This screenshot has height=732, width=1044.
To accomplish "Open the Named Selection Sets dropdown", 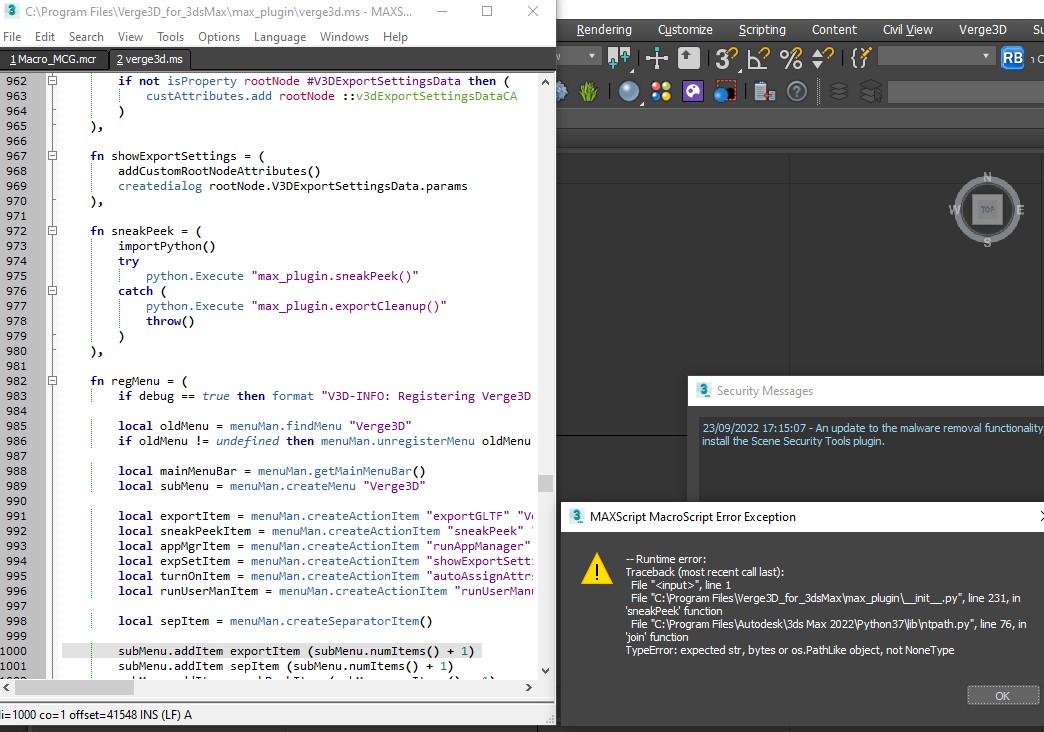I will point(936,57).
